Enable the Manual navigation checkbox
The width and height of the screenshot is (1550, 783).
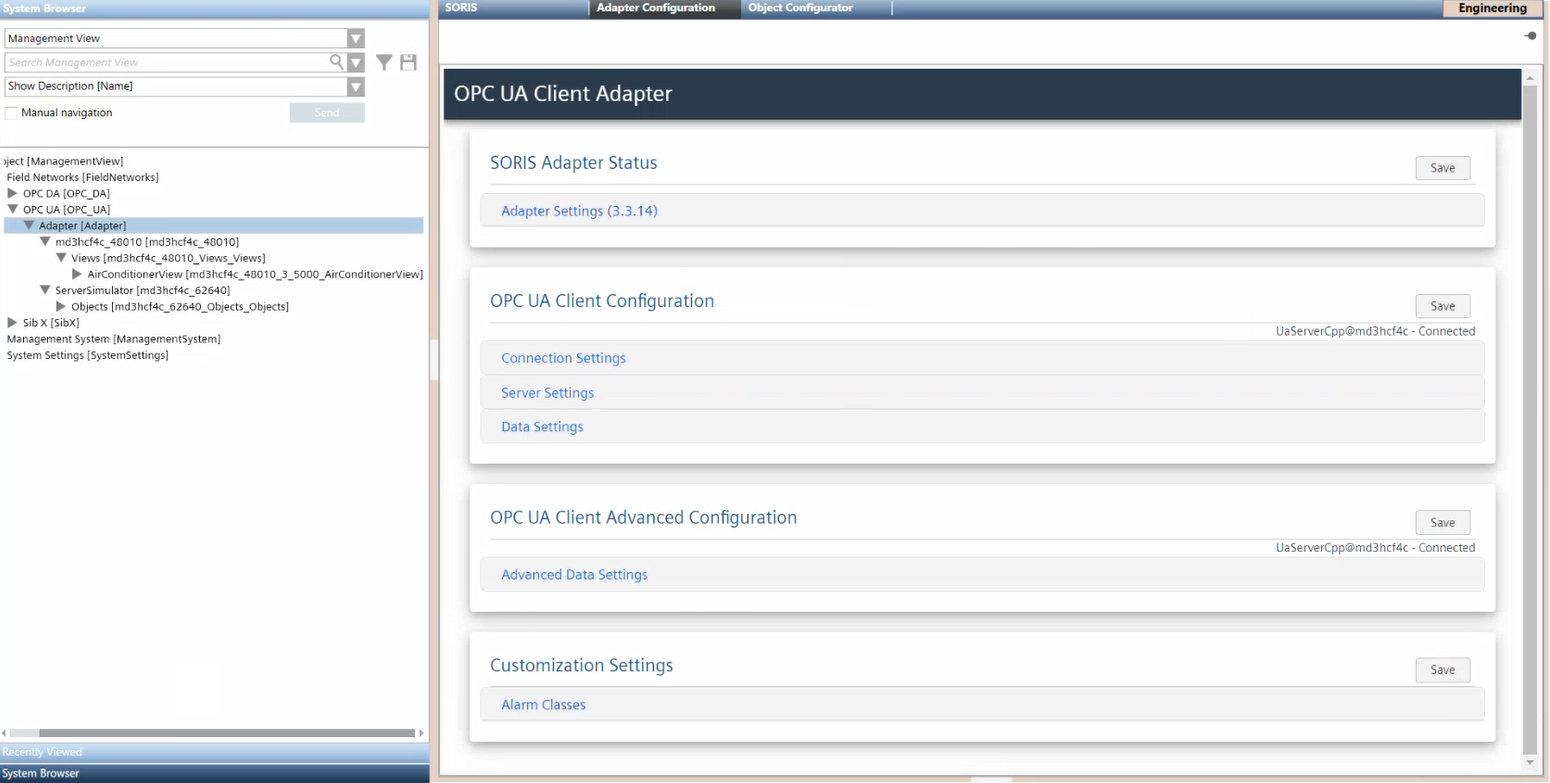point(12,113)
